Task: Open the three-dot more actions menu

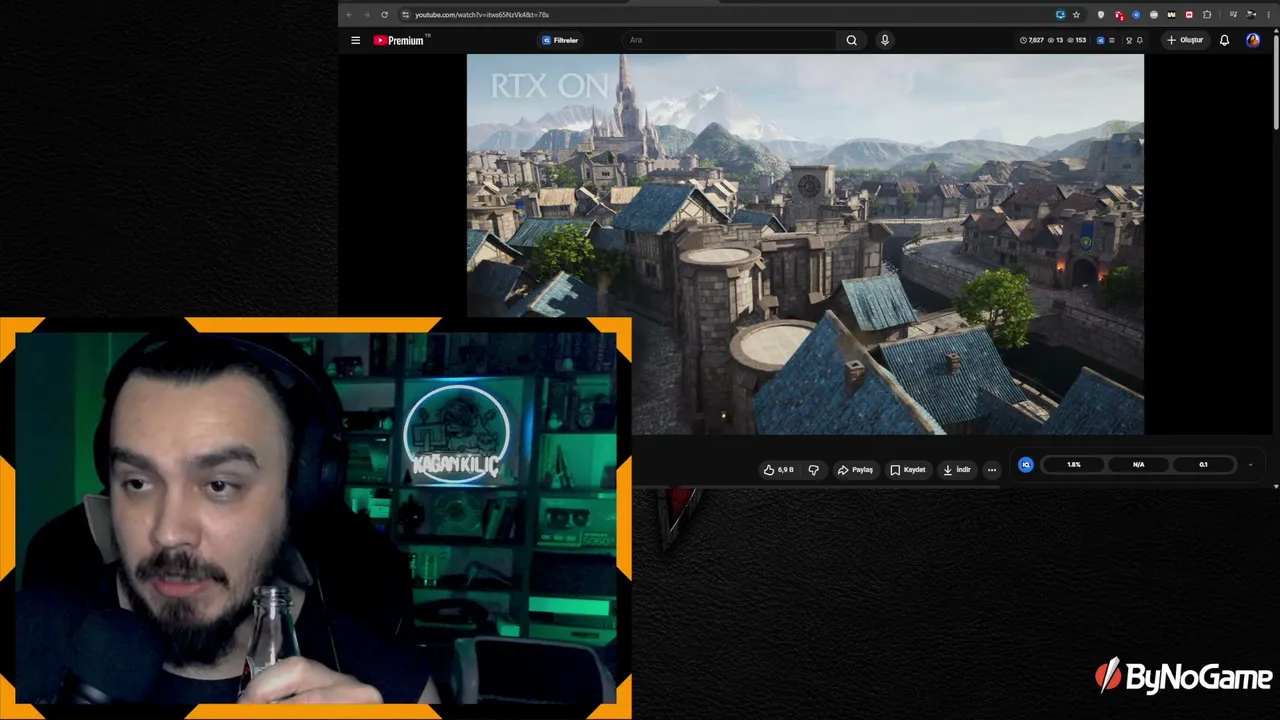Action: click(992, 470)
